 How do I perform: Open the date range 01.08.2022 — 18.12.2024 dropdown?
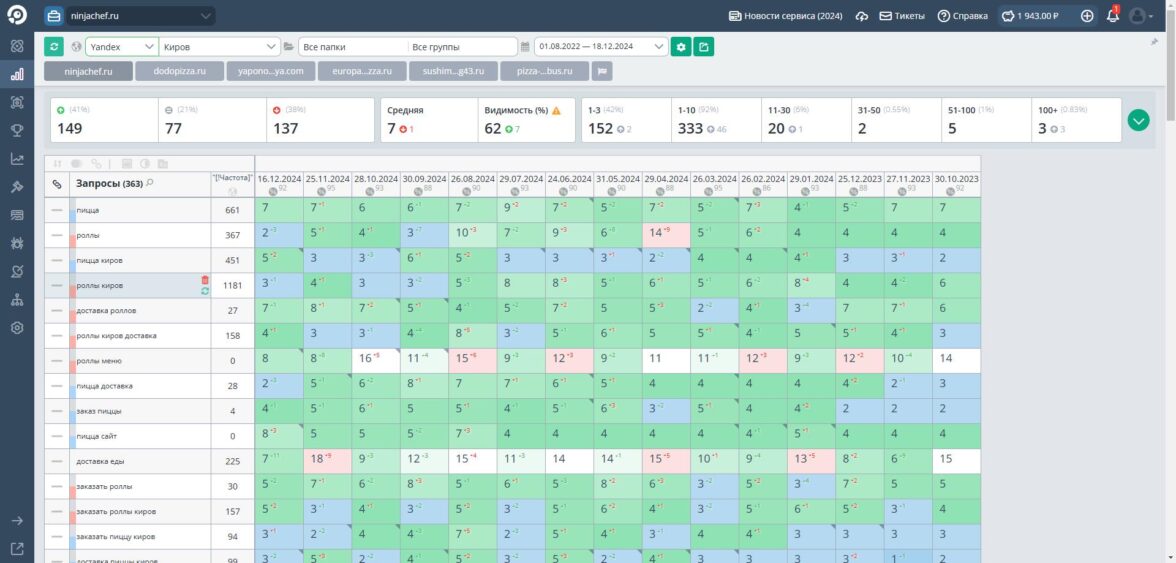click(601, 46)
